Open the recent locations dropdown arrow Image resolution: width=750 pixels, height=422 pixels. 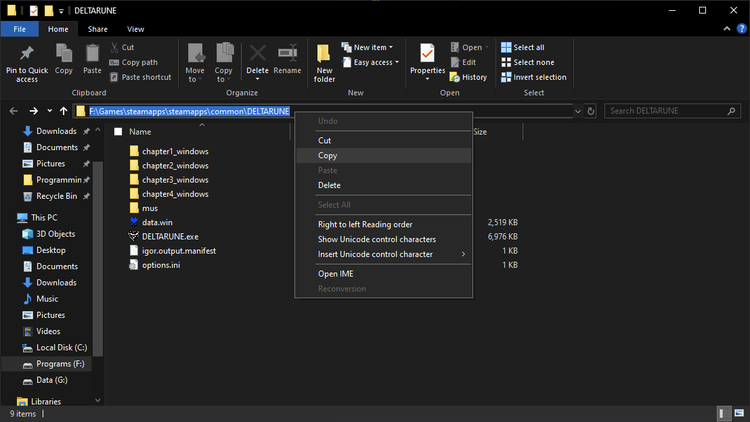click(49, 111)
